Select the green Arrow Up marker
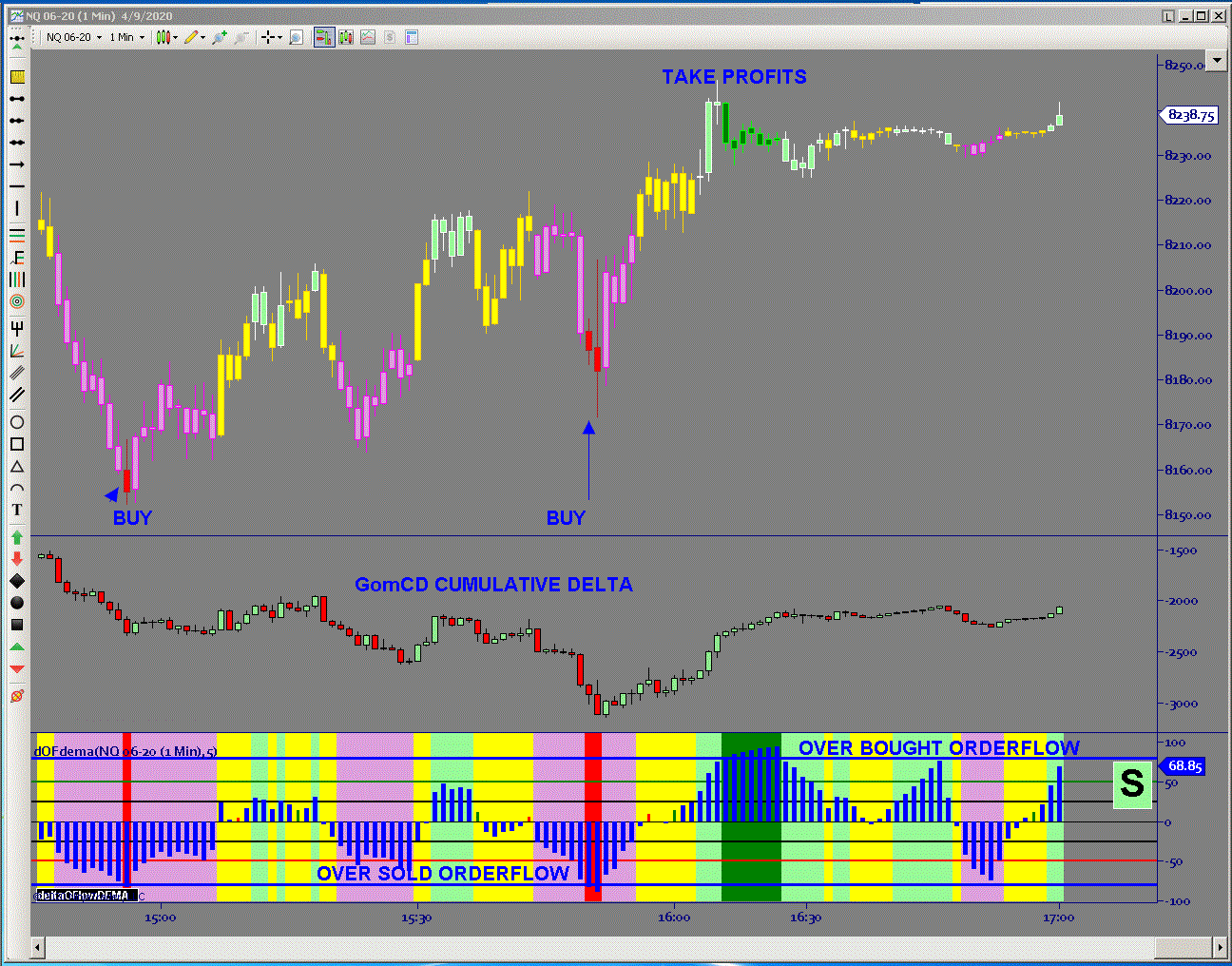Viewport: 1232px width, 966px height. [17, 537]
